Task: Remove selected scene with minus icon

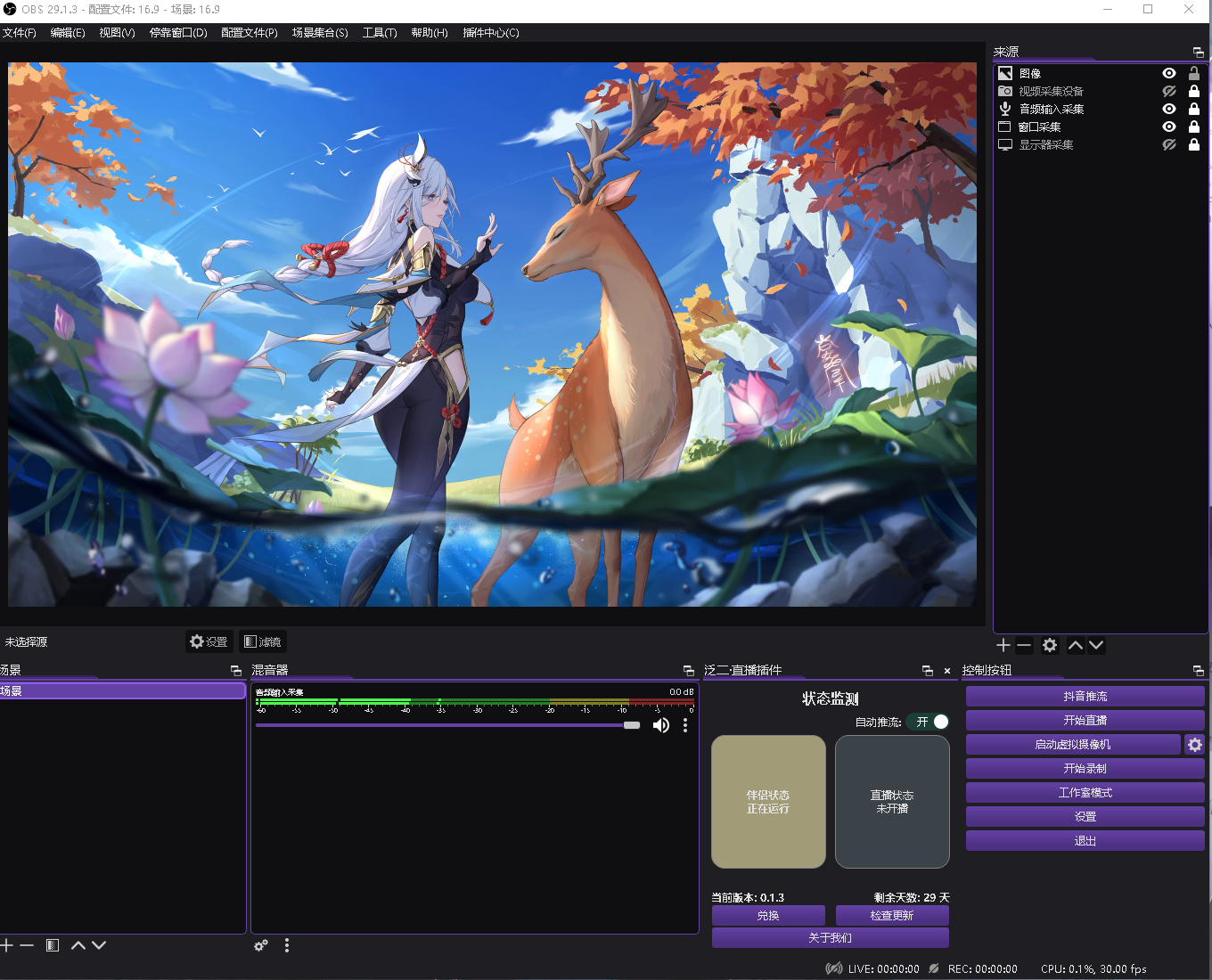Action: tap(27, 945)
